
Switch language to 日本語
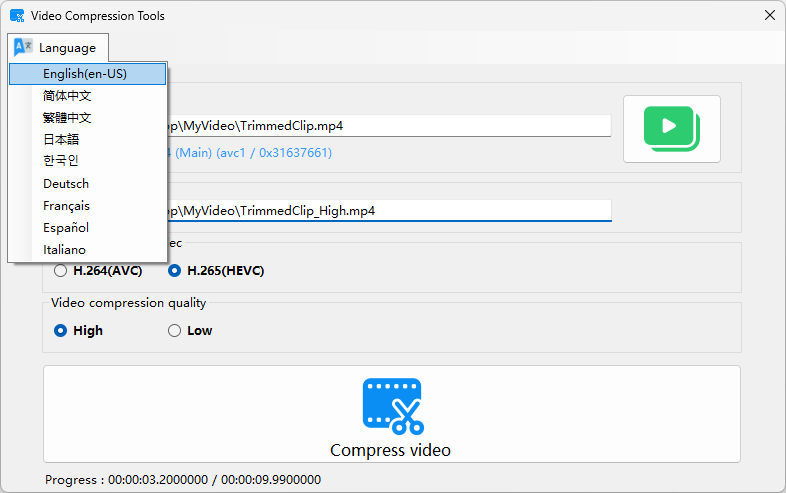click(x=87, y=139)
